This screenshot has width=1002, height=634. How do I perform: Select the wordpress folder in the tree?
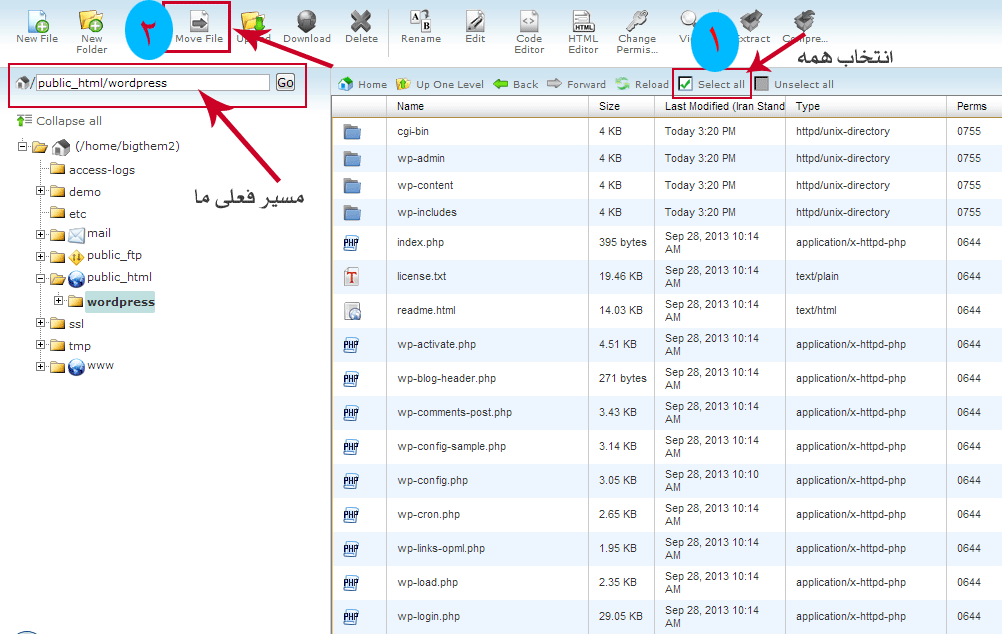point(121,302)
